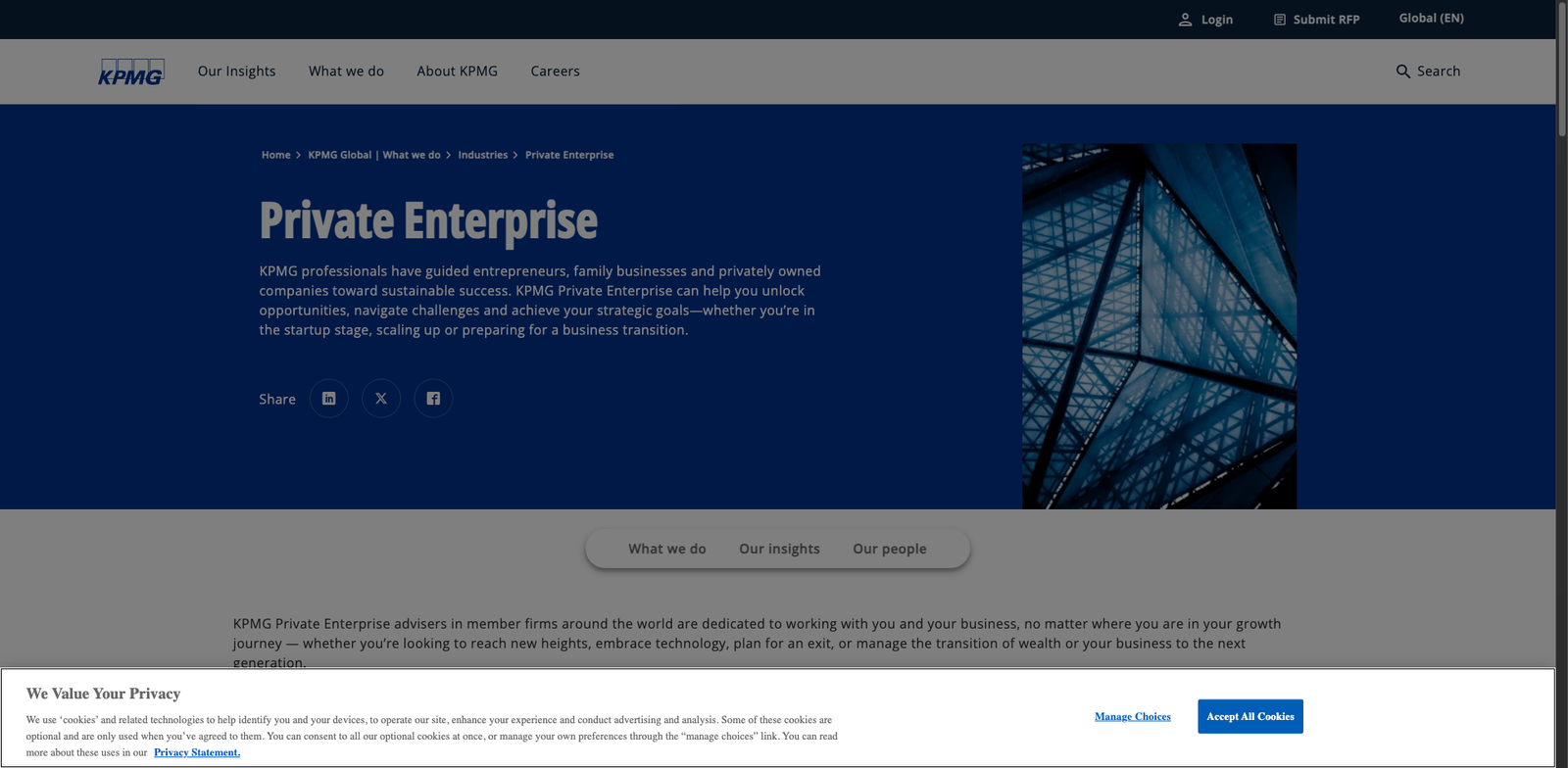Share page on Facebook
The width and height of the screenshot is (1568, 768).
pyautogui.click(x=433, y=399)
